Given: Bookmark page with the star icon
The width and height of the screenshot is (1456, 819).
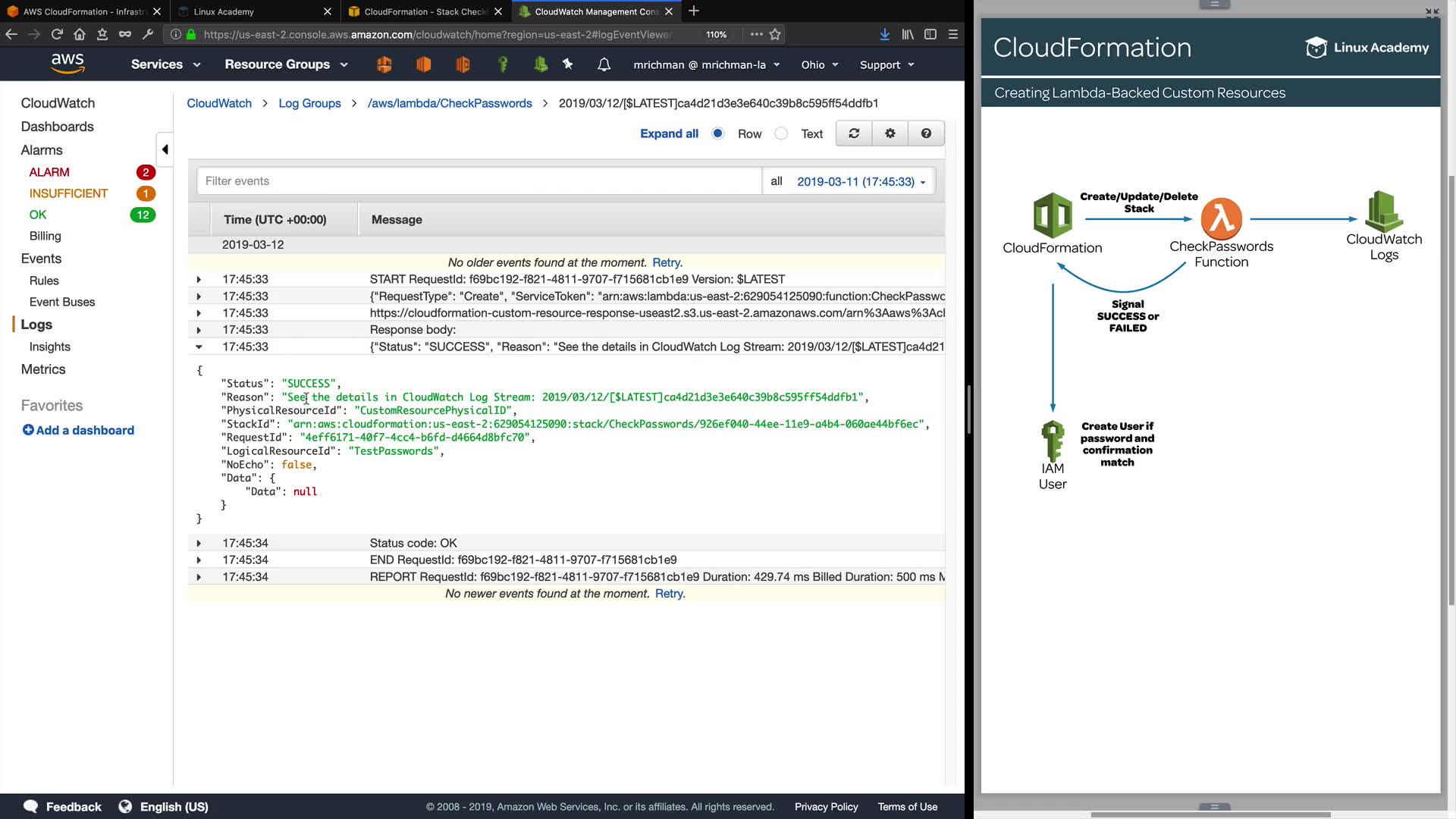Looking at the screenshot, I should (x=775, y=34).
